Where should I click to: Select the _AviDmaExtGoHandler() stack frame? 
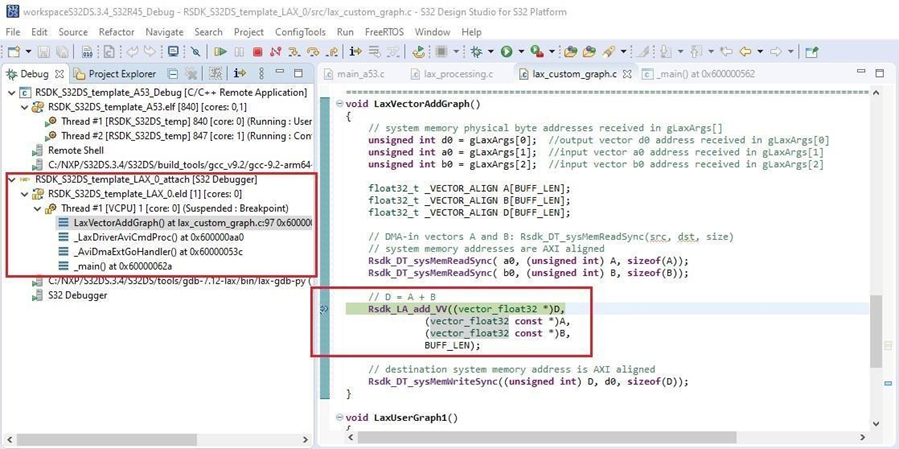coord(151,252)
